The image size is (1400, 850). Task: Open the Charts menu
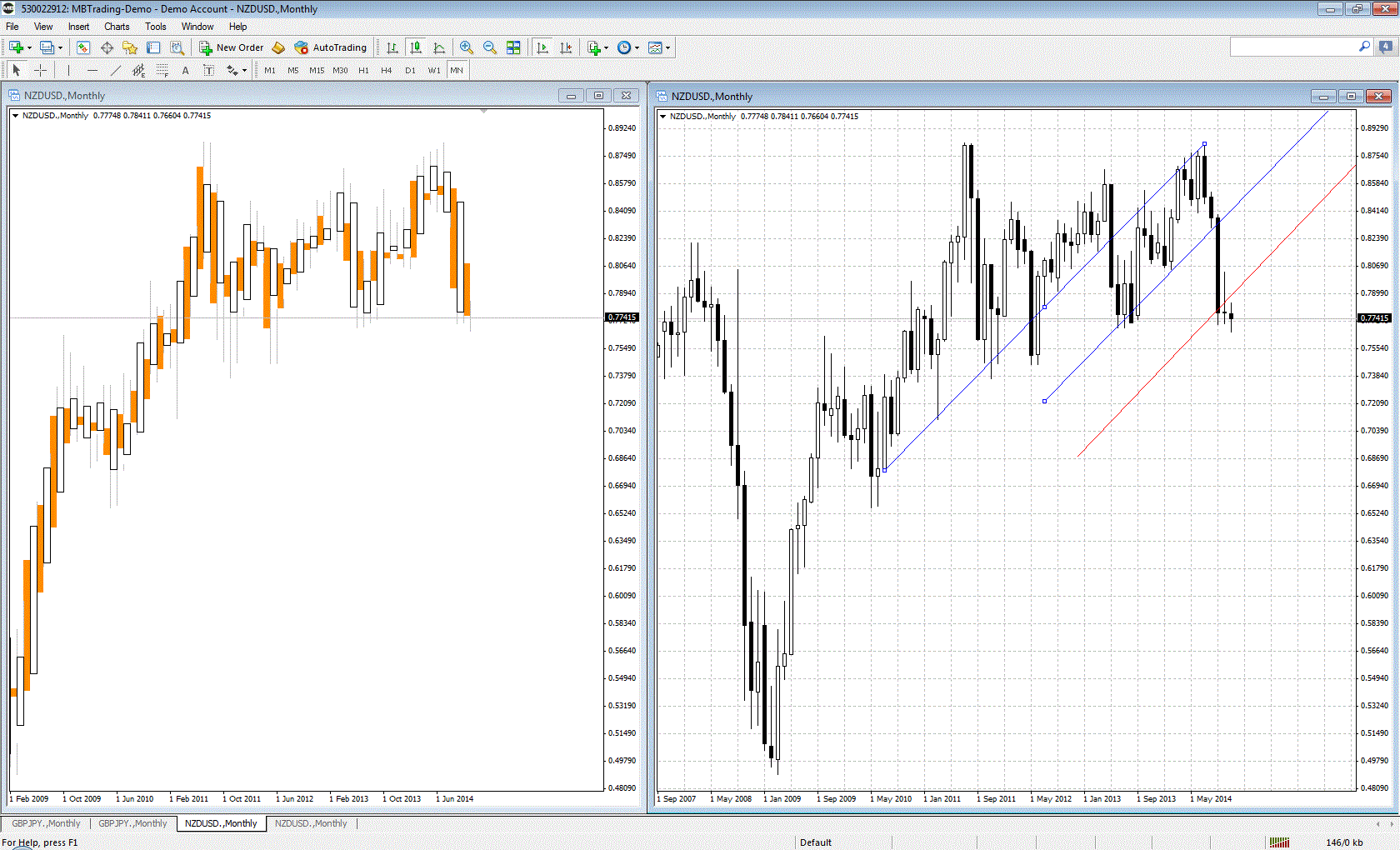coord(116,26)
